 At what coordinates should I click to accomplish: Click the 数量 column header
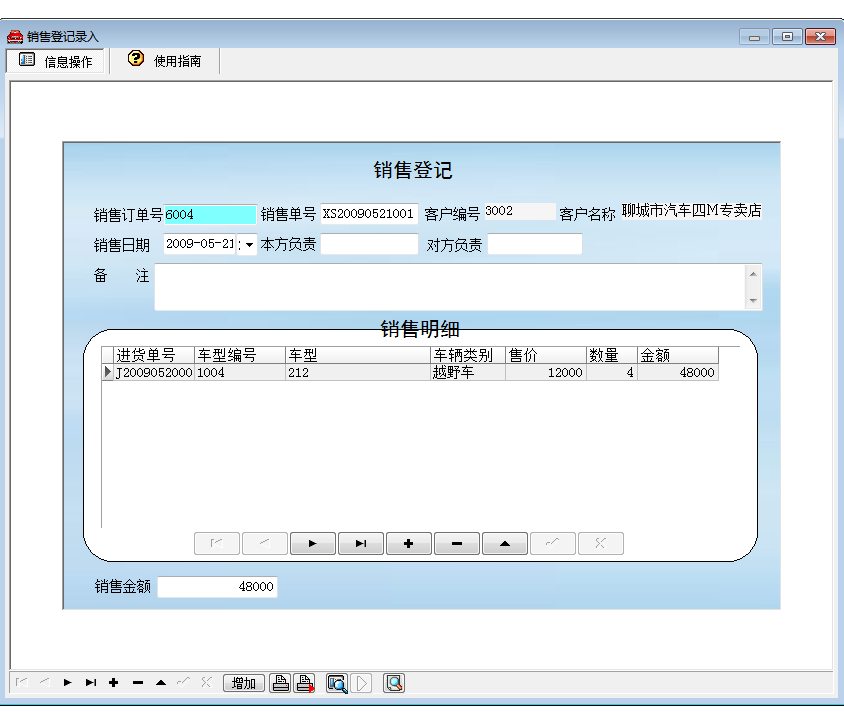tap(611, 355)
